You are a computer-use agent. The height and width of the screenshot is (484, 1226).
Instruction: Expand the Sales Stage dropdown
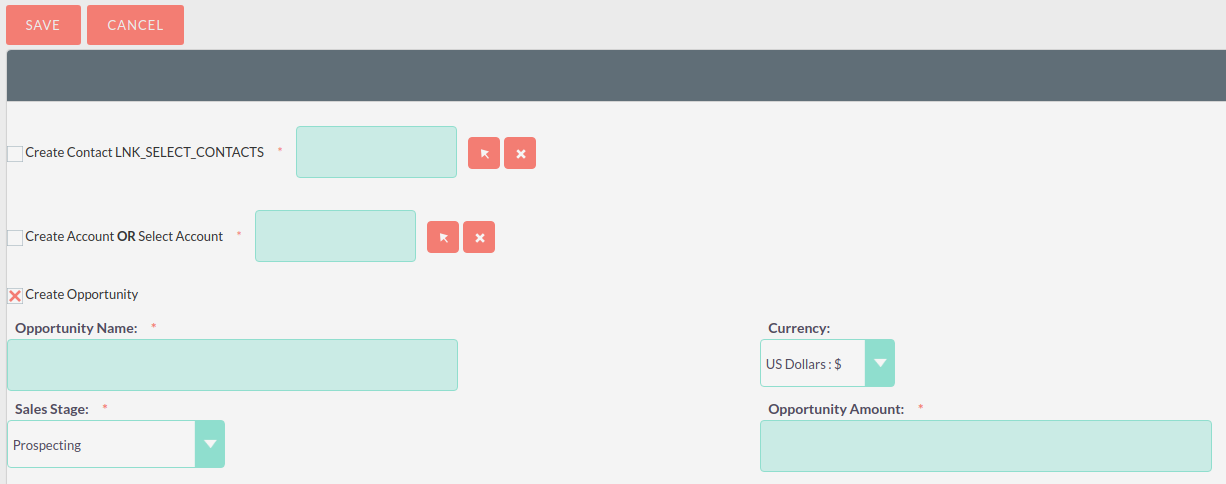click(x=102, y=445)
